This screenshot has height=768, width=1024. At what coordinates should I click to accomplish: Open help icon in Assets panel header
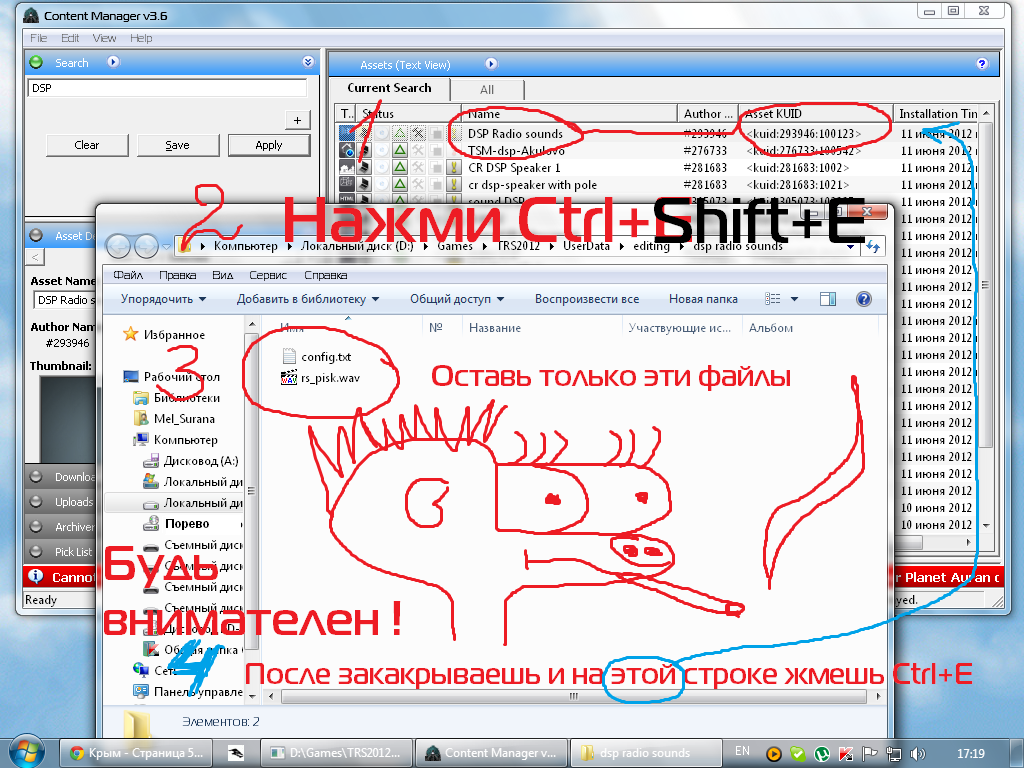tap(982, 64)
